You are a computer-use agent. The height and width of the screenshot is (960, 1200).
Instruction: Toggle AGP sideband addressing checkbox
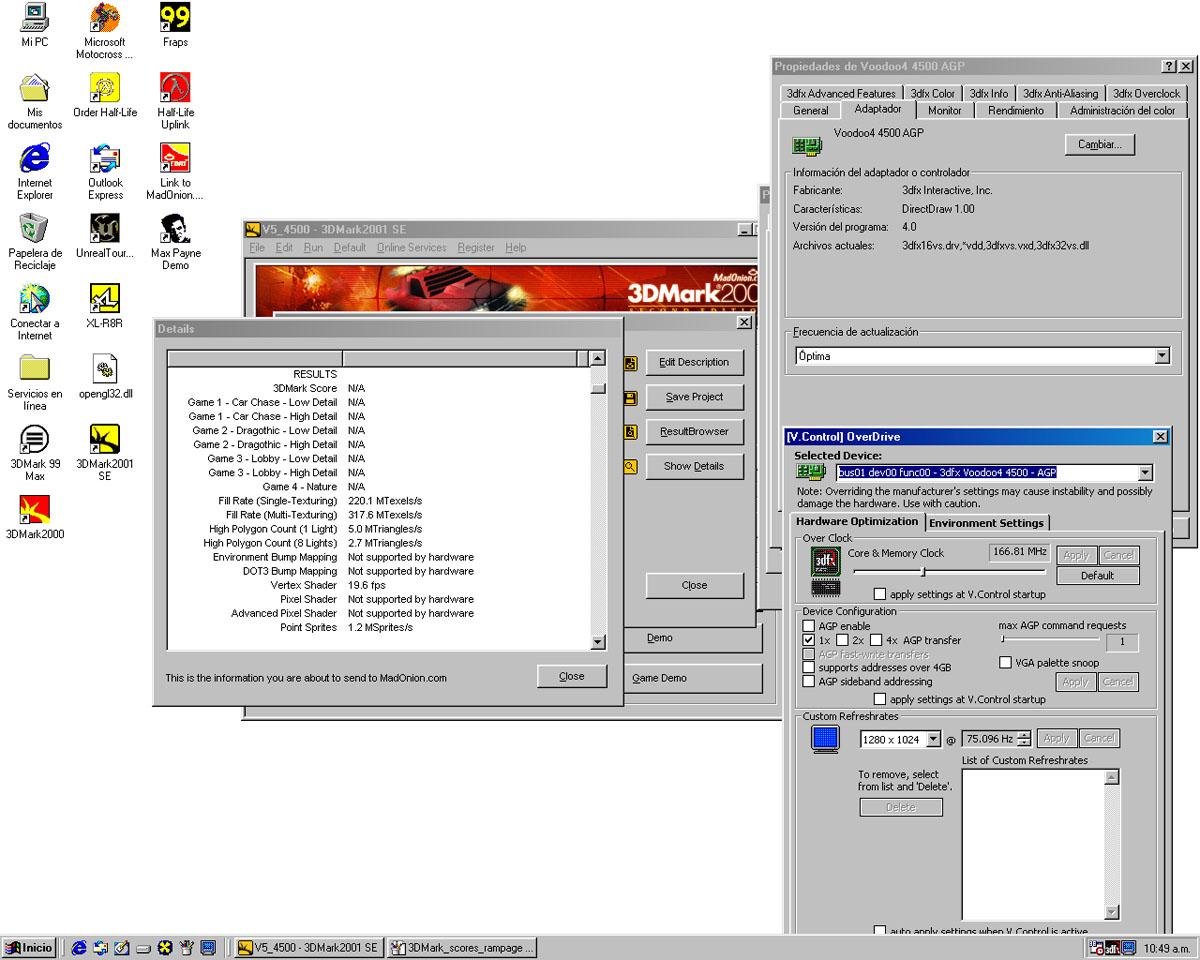pyautogui.click(x=809, y=681)
